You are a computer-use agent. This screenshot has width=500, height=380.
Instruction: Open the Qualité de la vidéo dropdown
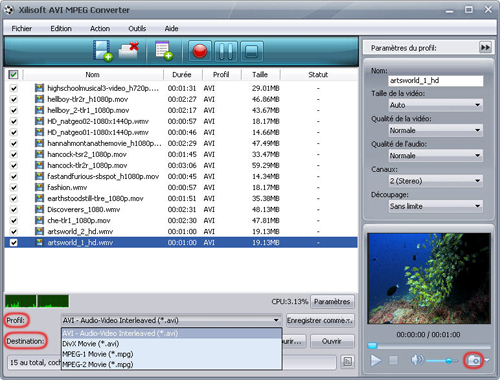[x=436, y=130]
